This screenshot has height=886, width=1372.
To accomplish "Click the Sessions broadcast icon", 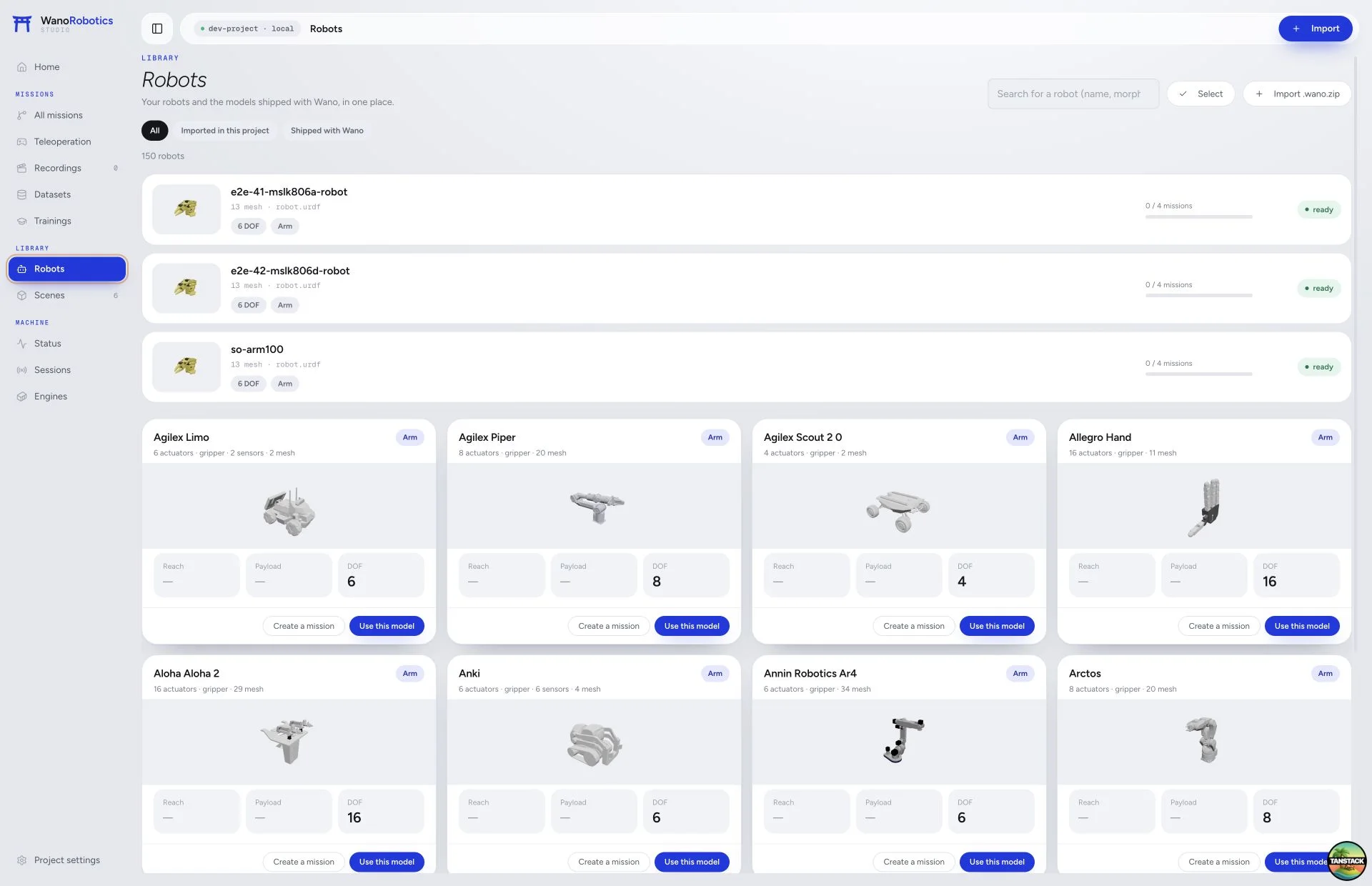I will click(21, 370).
